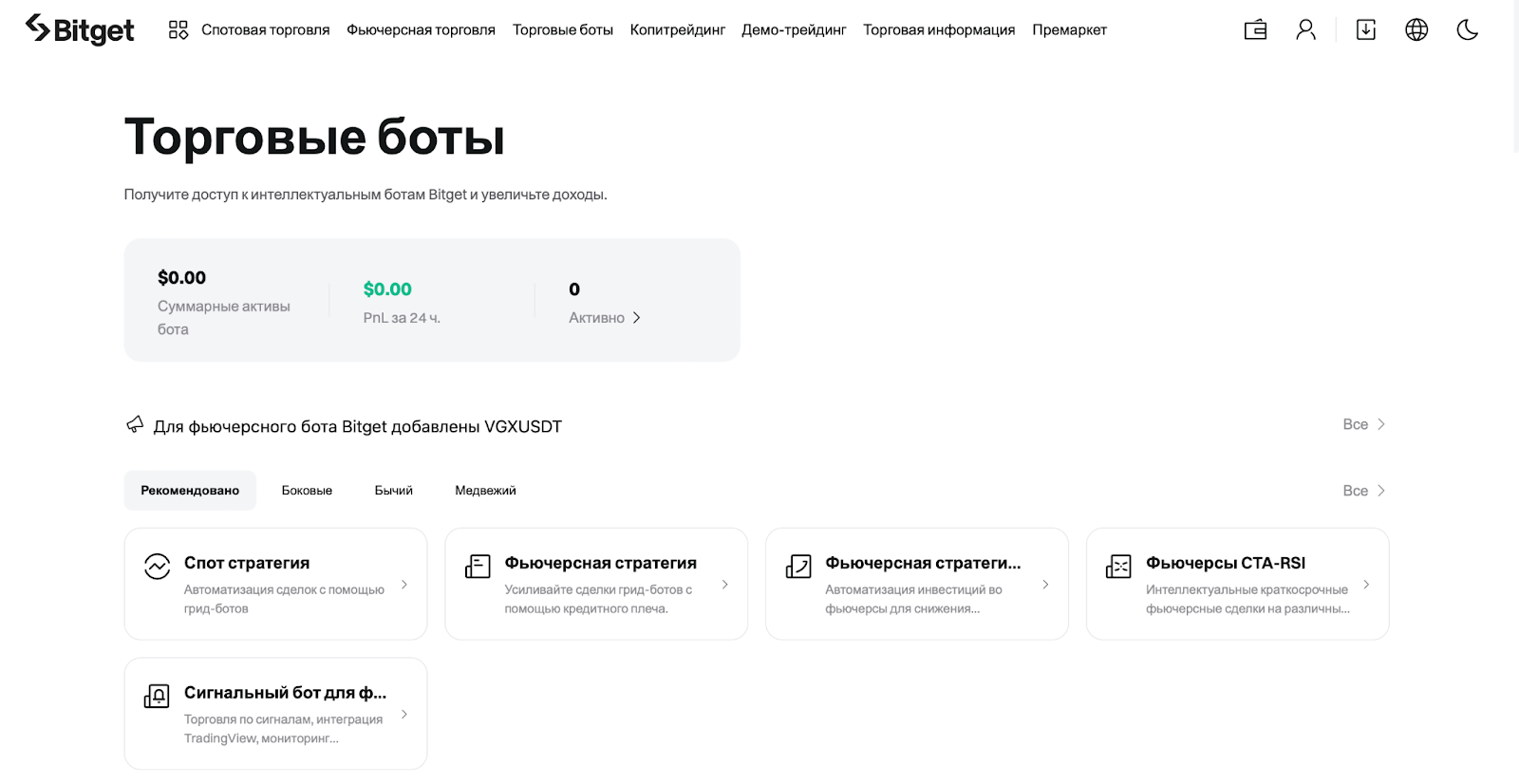This screenshot has height=784, width=1519.
Task: Click the download app icon
Action: (1366, 29)
